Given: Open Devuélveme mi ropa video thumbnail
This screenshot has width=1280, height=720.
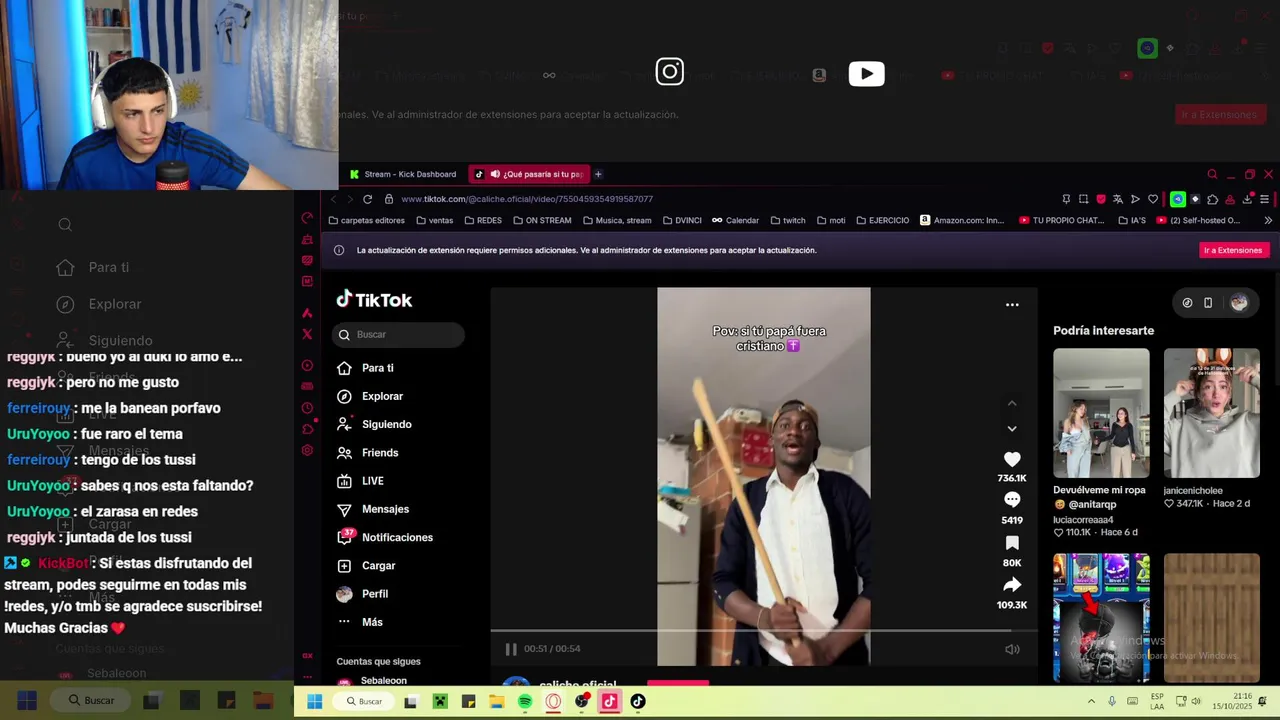Looking at the screenshot, I should (x=1101, y=413).
